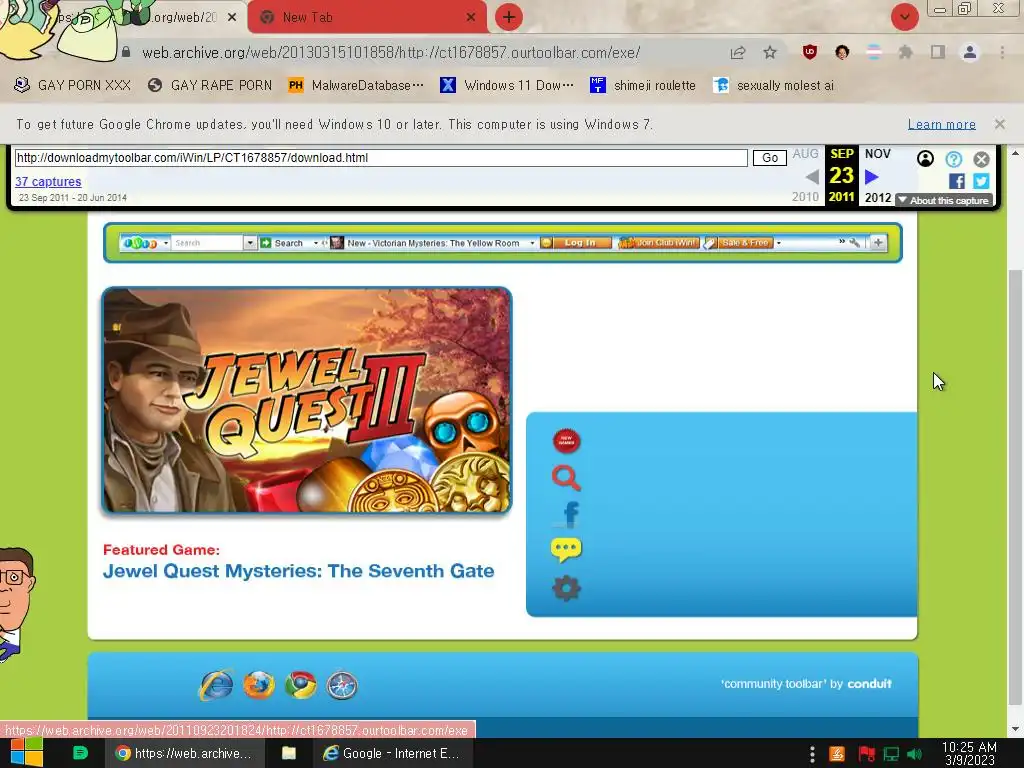This screenshot has height=768, width=1024.
Task: Choose the Chrome browser icon in footer
Action: (300, 685)
